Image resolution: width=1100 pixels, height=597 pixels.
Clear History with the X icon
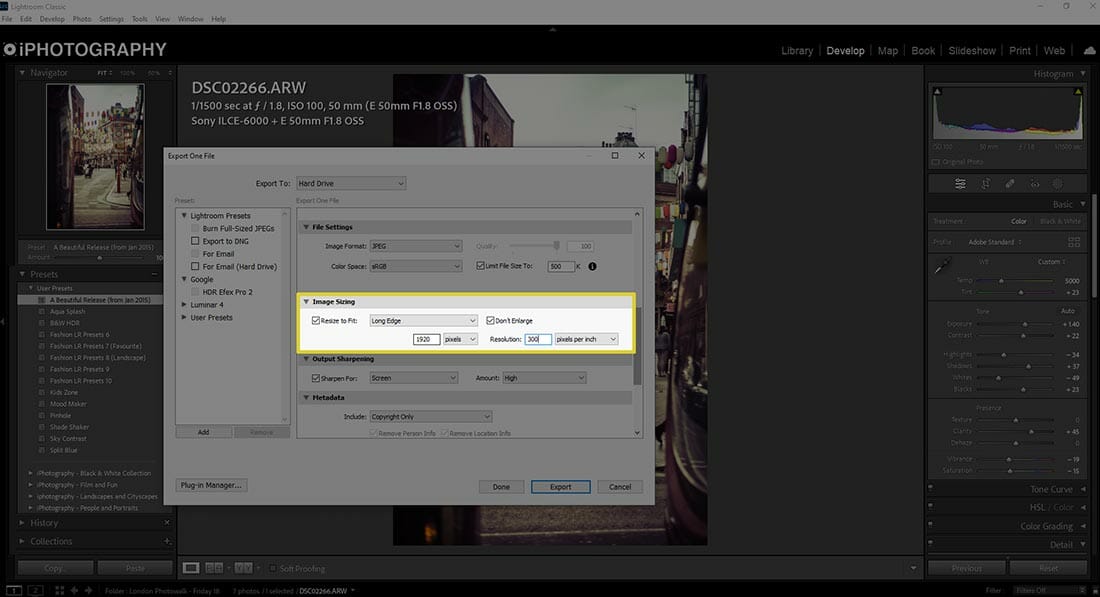click(x=167, y=523)
